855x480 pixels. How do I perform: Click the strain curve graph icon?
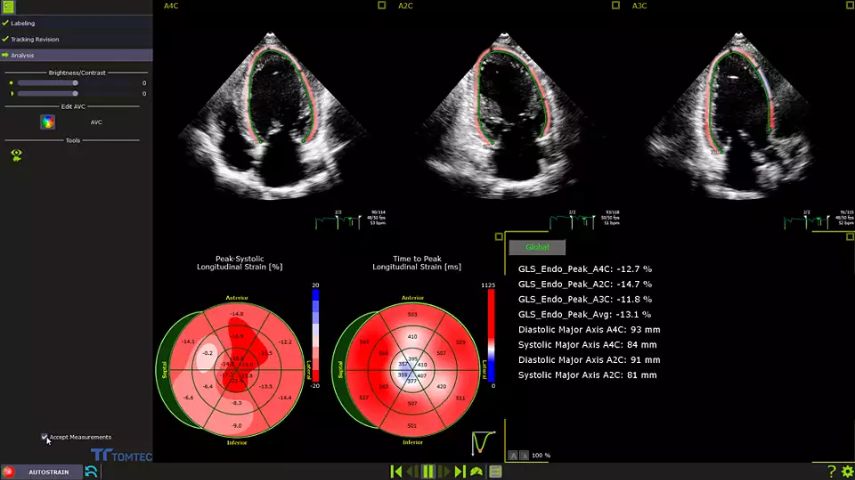point(483,441)
